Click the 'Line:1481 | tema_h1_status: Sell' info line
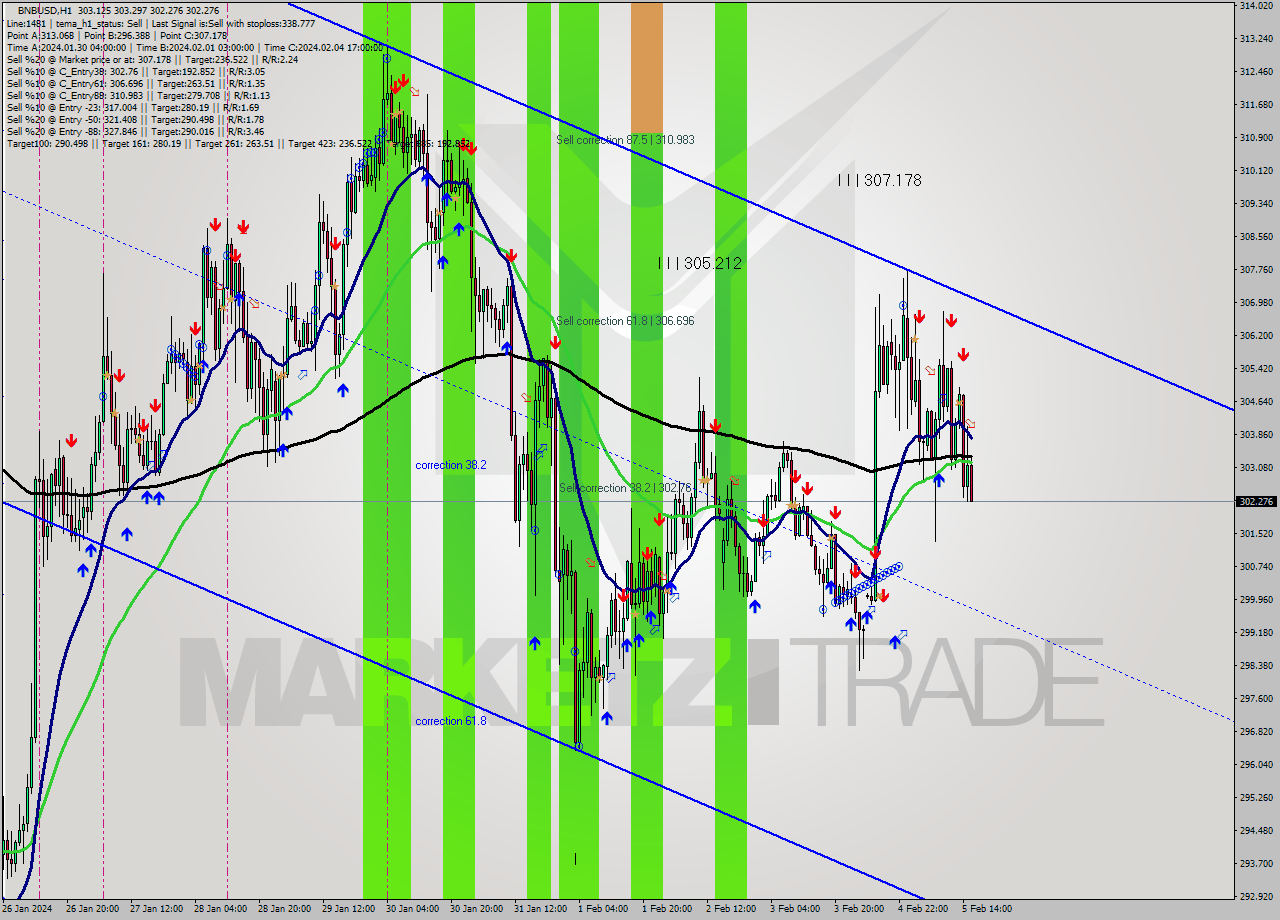Viewport: 1280px width, 920px height. click(160, 23)
